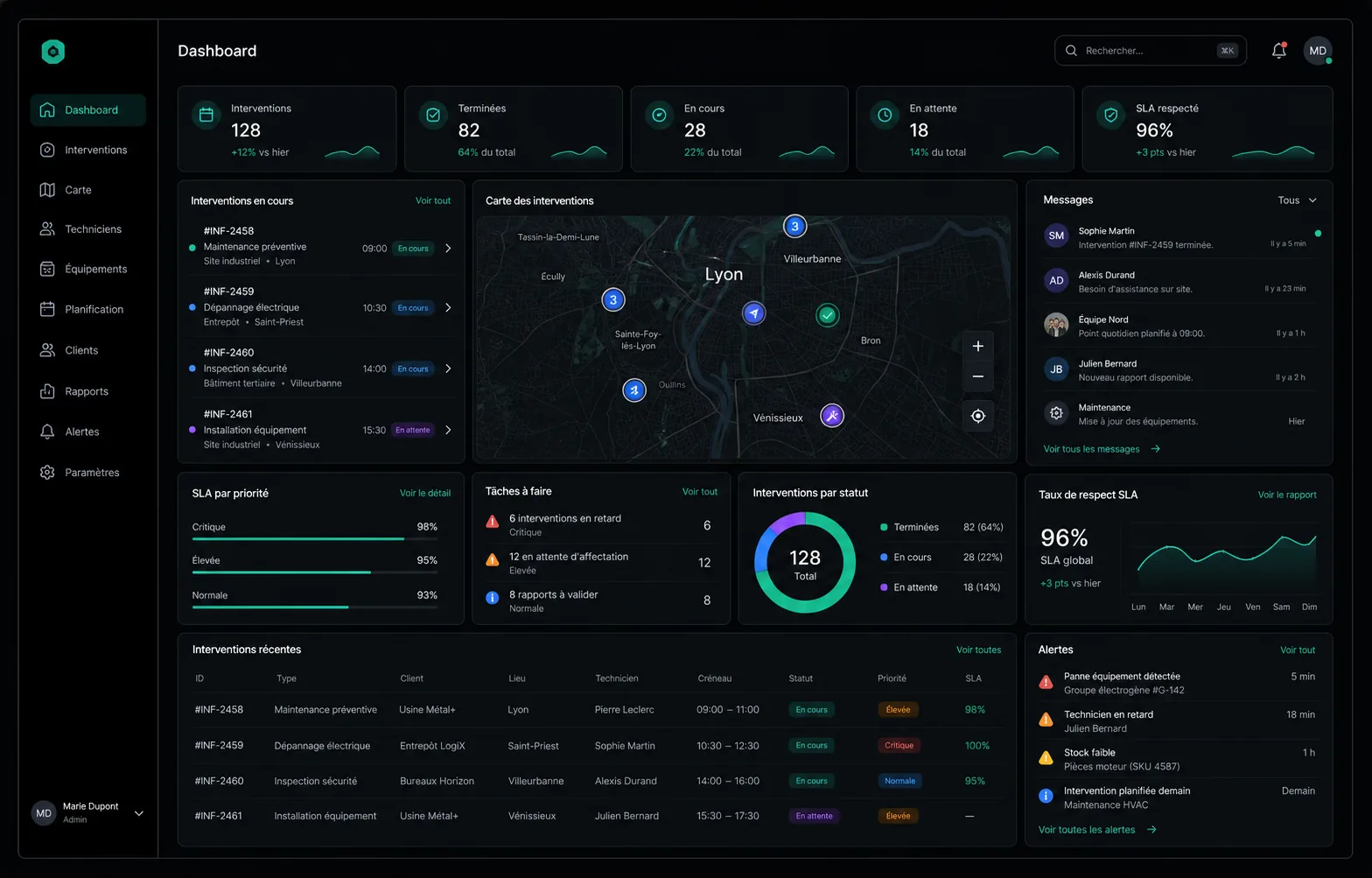
Task: Zoom in on the map
Action: (978, 346)
